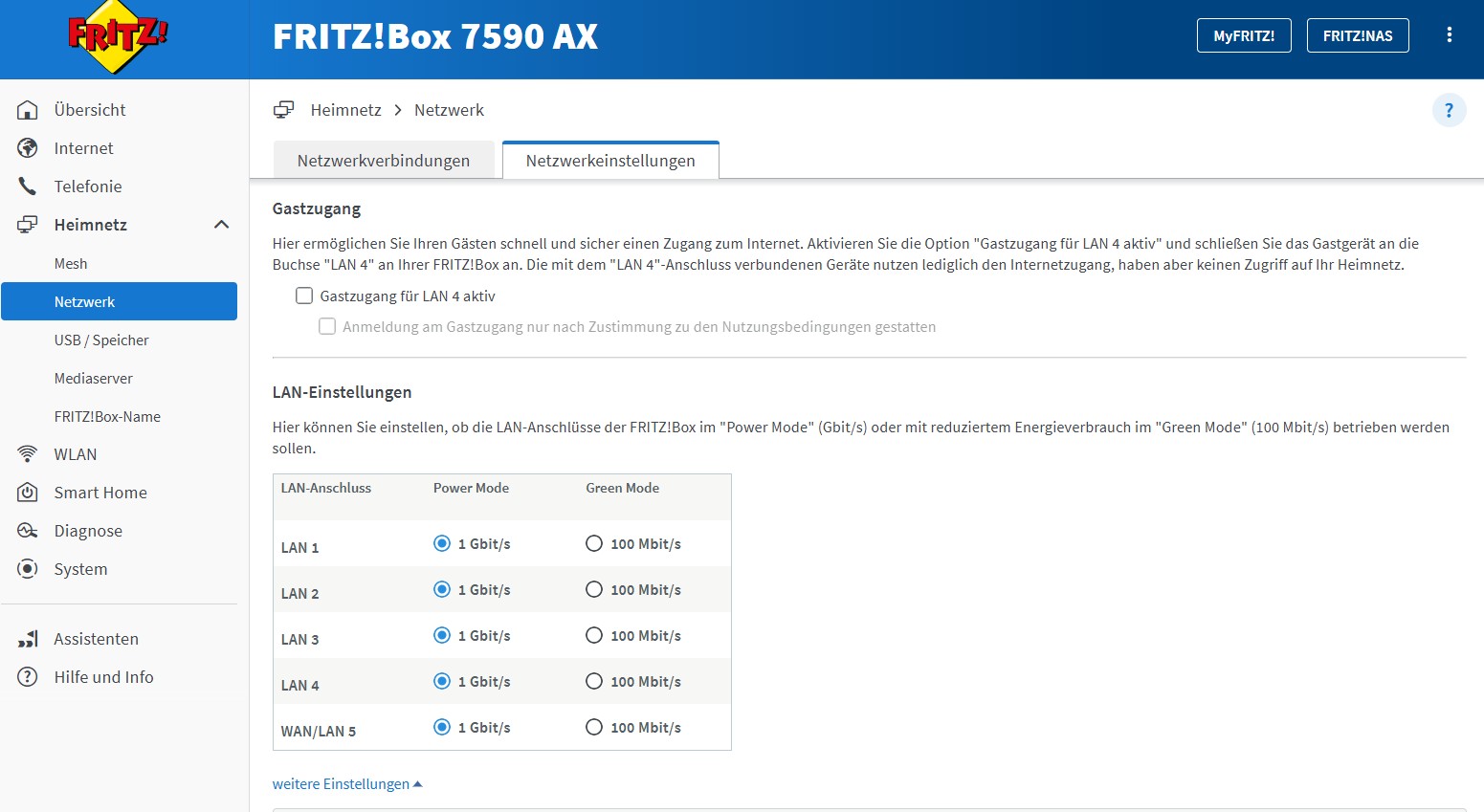Viewport: 1484px width, 812px height.
Task: Click the Netzwerk breadcrumb text
Action: click(449, 110)
